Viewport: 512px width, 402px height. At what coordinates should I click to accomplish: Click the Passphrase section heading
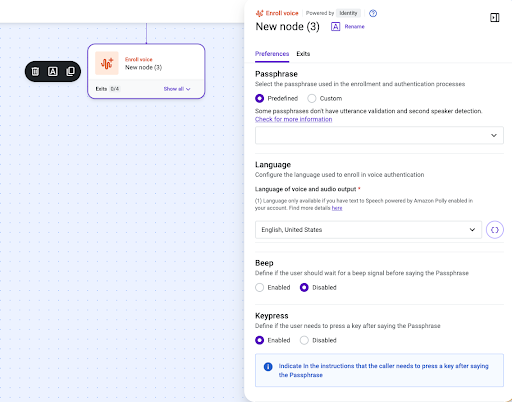click(276, 74)
